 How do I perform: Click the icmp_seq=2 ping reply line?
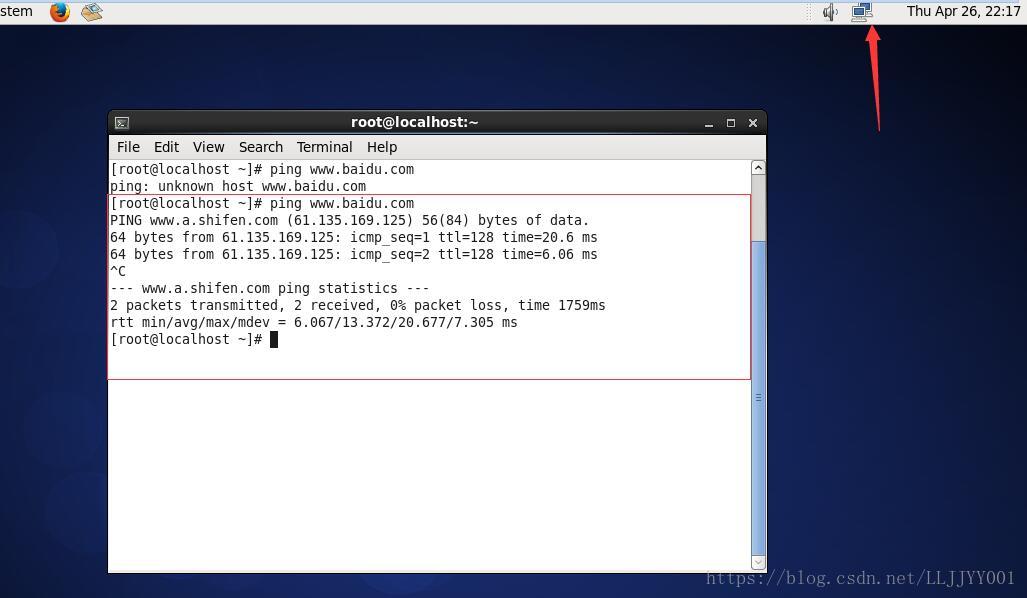354,255
